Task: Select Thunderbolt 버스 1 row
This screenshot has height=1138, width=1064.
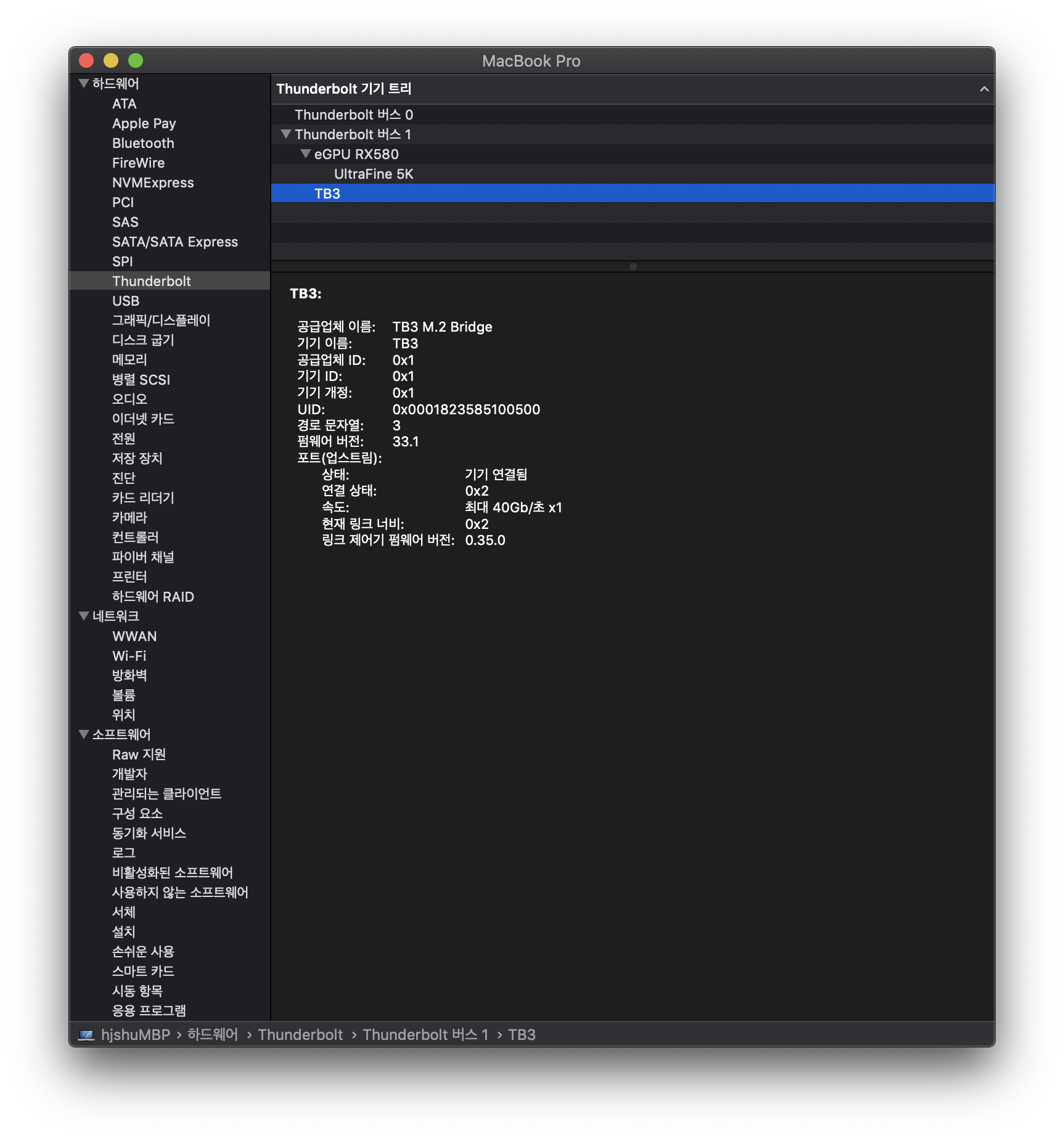Action: 632,134
